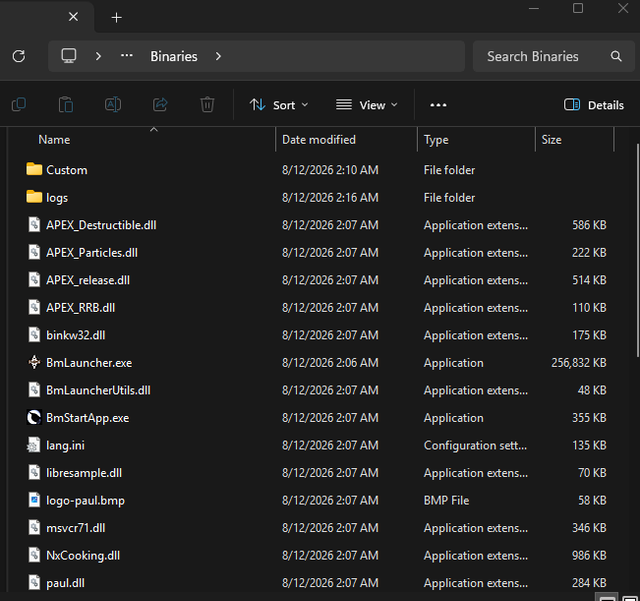Select the BmStartApp.exe application icon
This screenshot has height=601, width=640.
[34, 417]
